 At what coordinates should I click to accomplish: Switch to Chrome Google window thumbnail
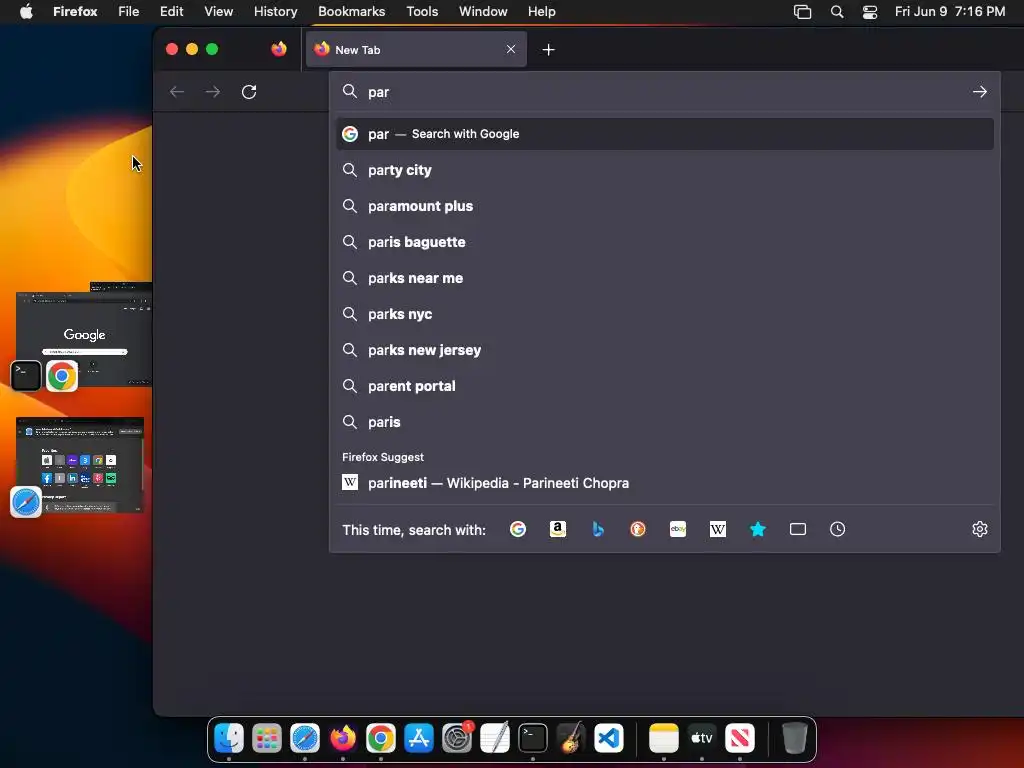pos(84,337)
